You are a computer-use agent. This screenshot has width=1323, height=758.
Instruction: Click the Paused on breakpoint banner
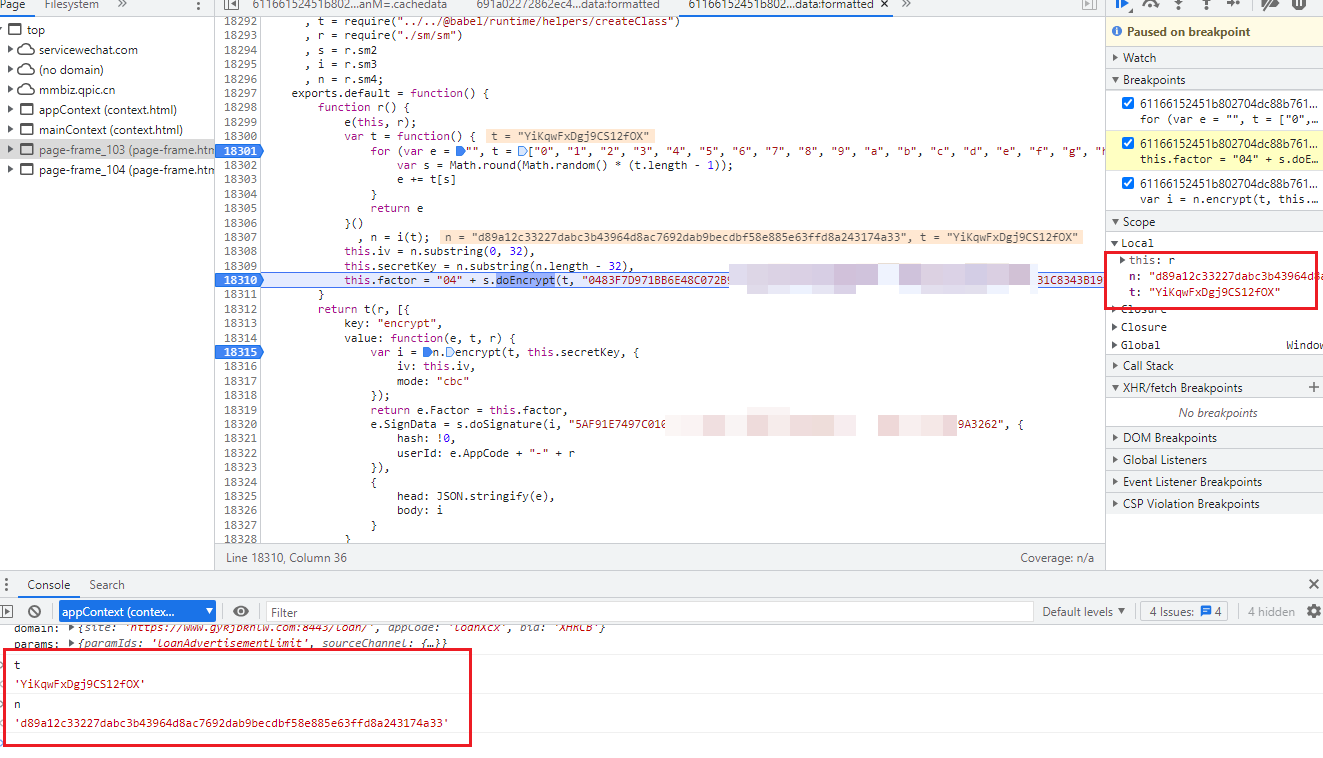(x=1214, y=31)
